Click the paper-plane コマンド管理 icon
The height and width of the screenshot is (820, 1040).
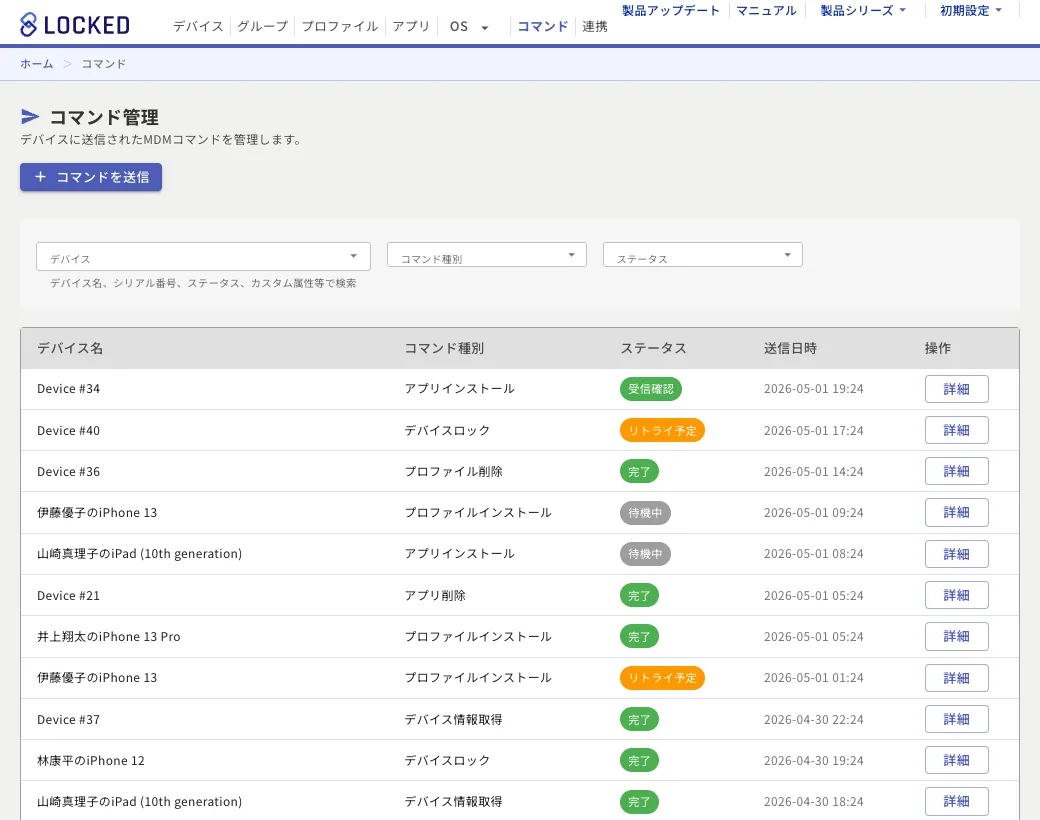[x=30, y=117]
